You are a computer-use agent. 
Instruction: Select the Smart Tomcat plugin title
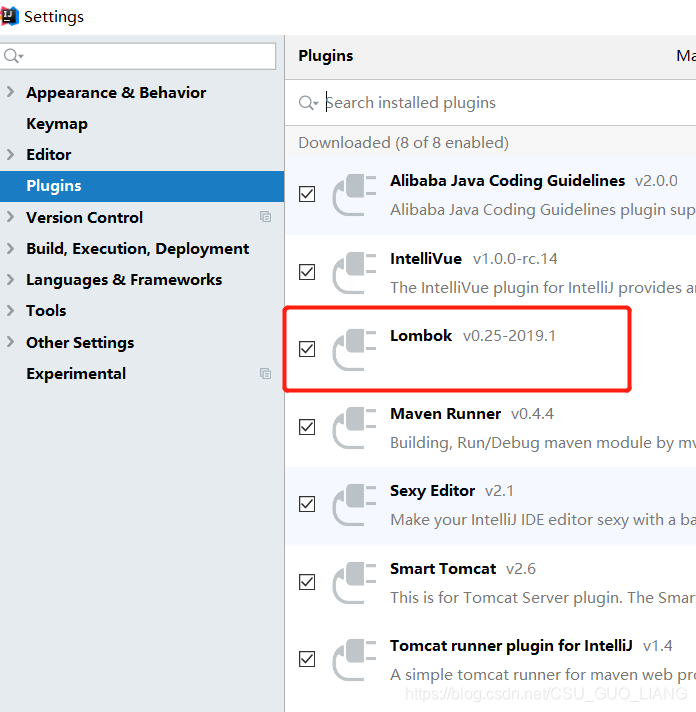click(x=443, y=569)
